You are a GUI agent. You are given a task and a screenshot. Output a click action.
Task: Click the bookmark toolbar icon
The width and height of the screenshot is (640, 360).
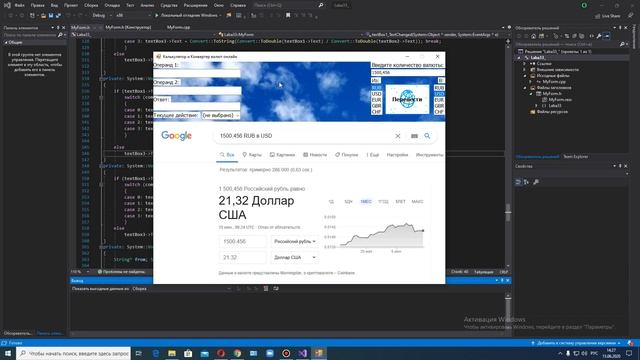click(288, 16)
